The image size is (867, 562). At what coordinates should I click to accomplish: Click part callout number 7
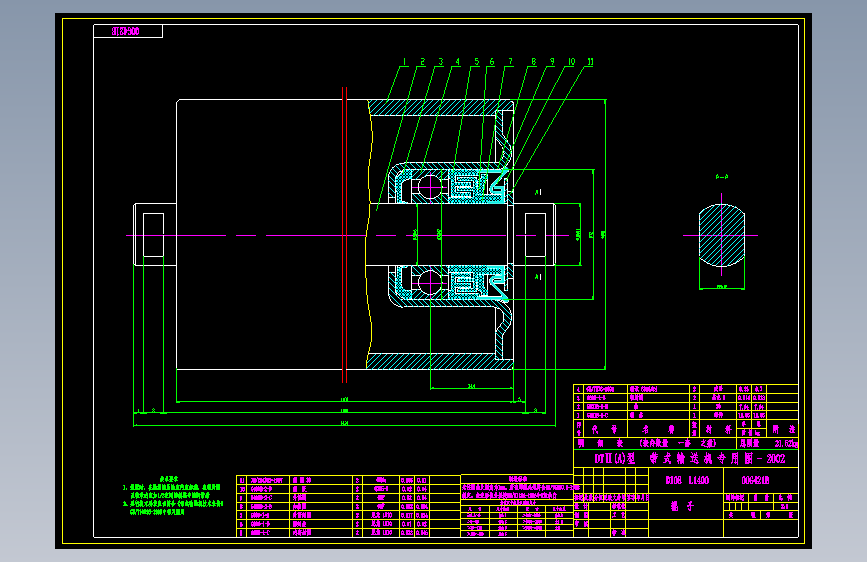click(x=510, y=62)
